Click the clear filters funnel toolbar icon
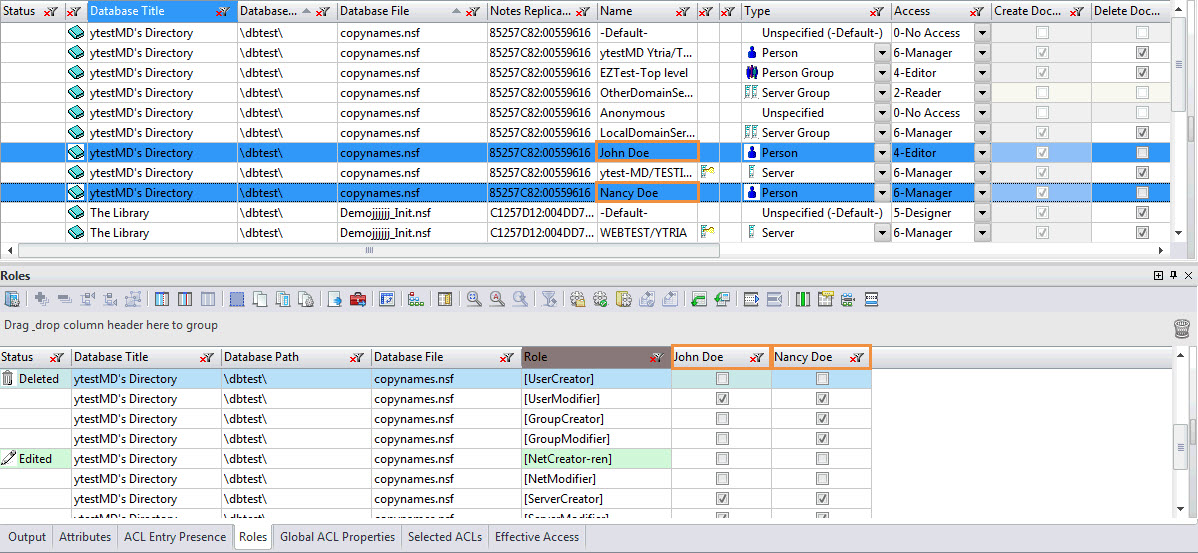 tap(548, 299)
